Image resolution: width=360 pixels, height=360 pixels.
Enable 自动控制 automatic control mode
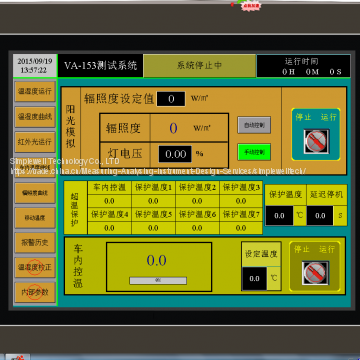click(254, 125)
